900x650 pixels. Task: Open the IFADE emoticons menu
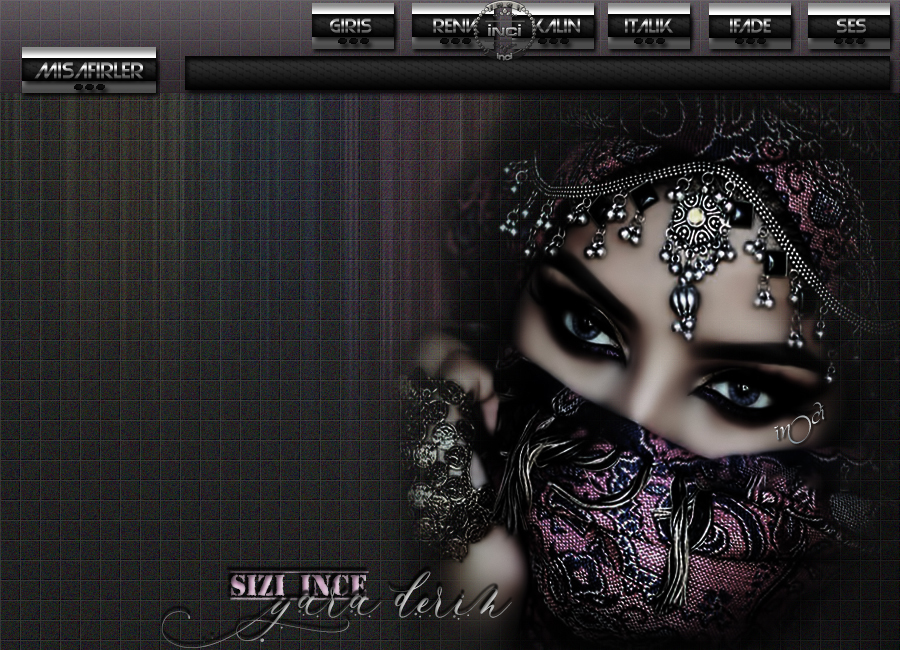coord(749,26)
